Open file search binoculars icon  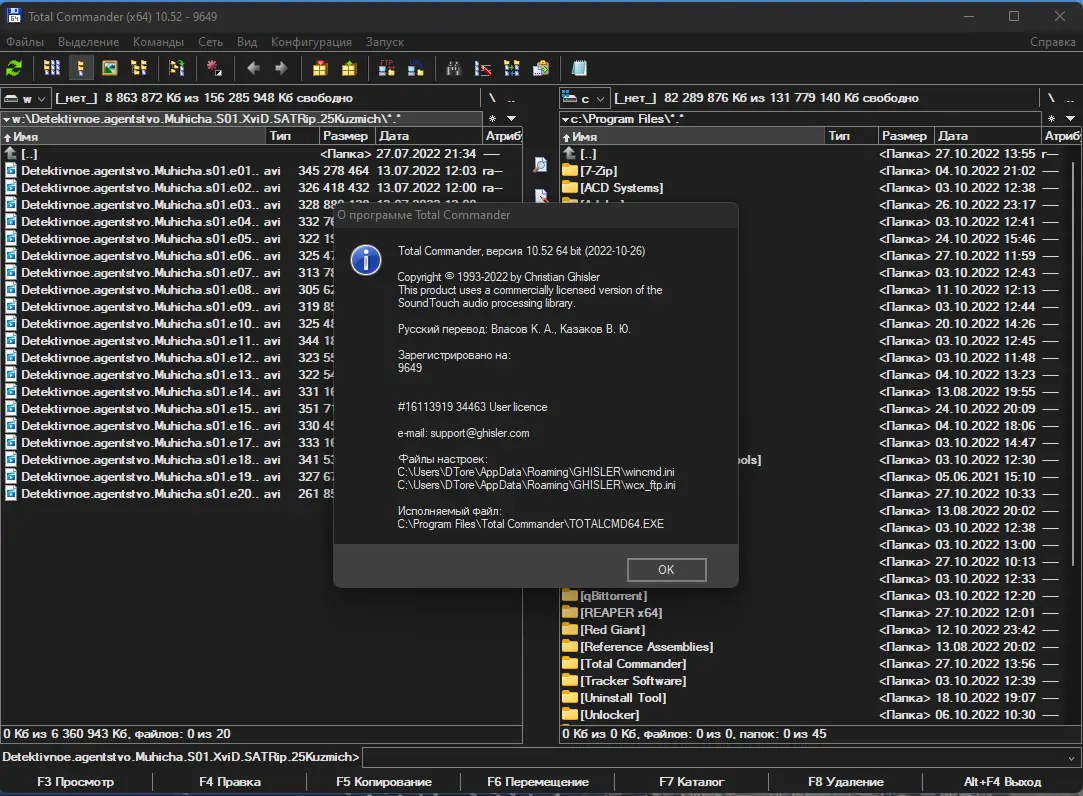click(x=454, y=68)
